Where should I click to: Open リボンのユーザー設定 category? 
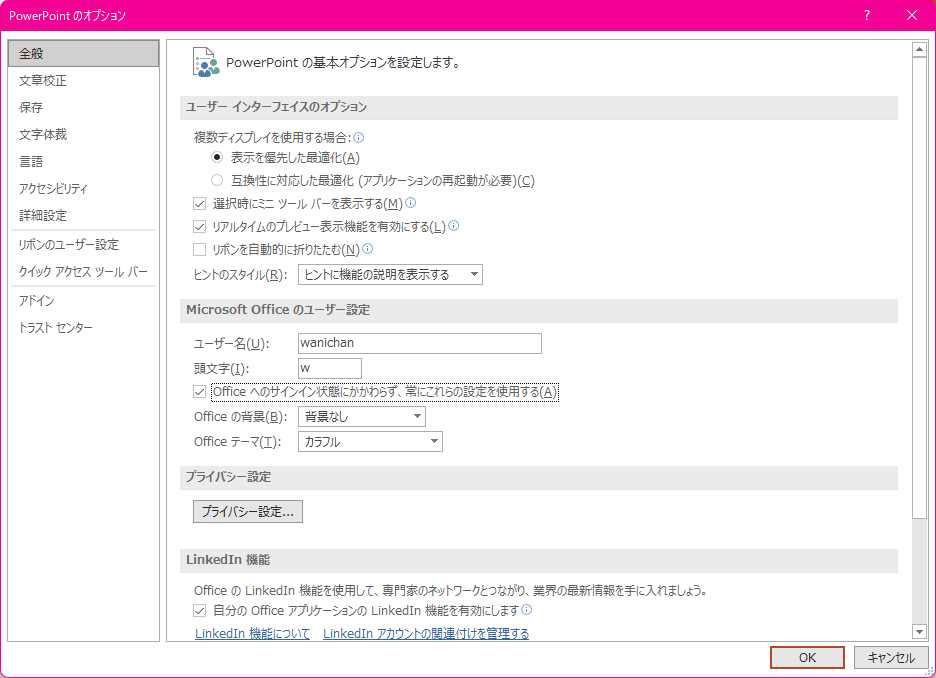[x=84, y=245]
